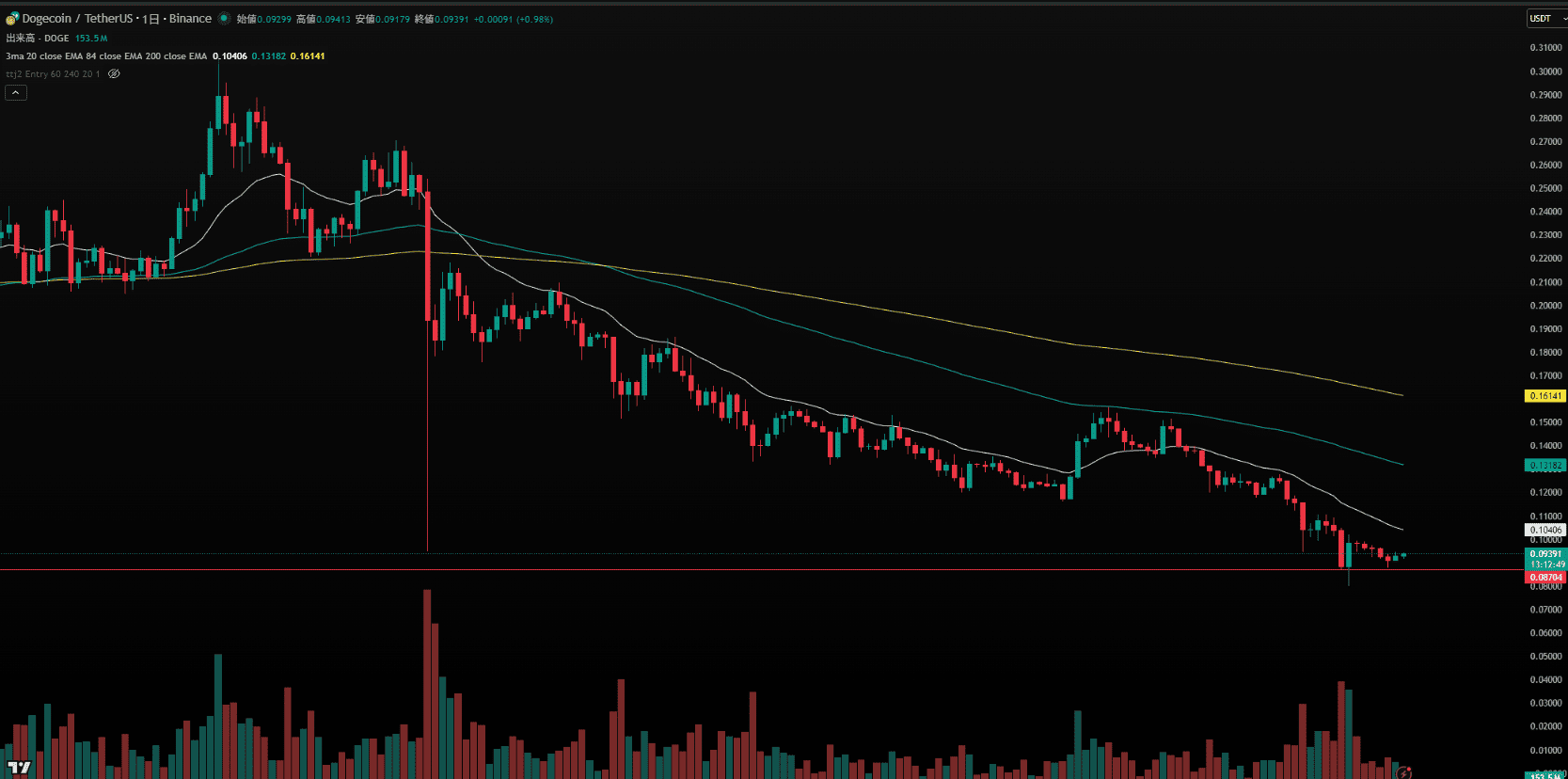
Task: Click the white 0.10406 EMA price label
Action: click(x=1544, y=531)
